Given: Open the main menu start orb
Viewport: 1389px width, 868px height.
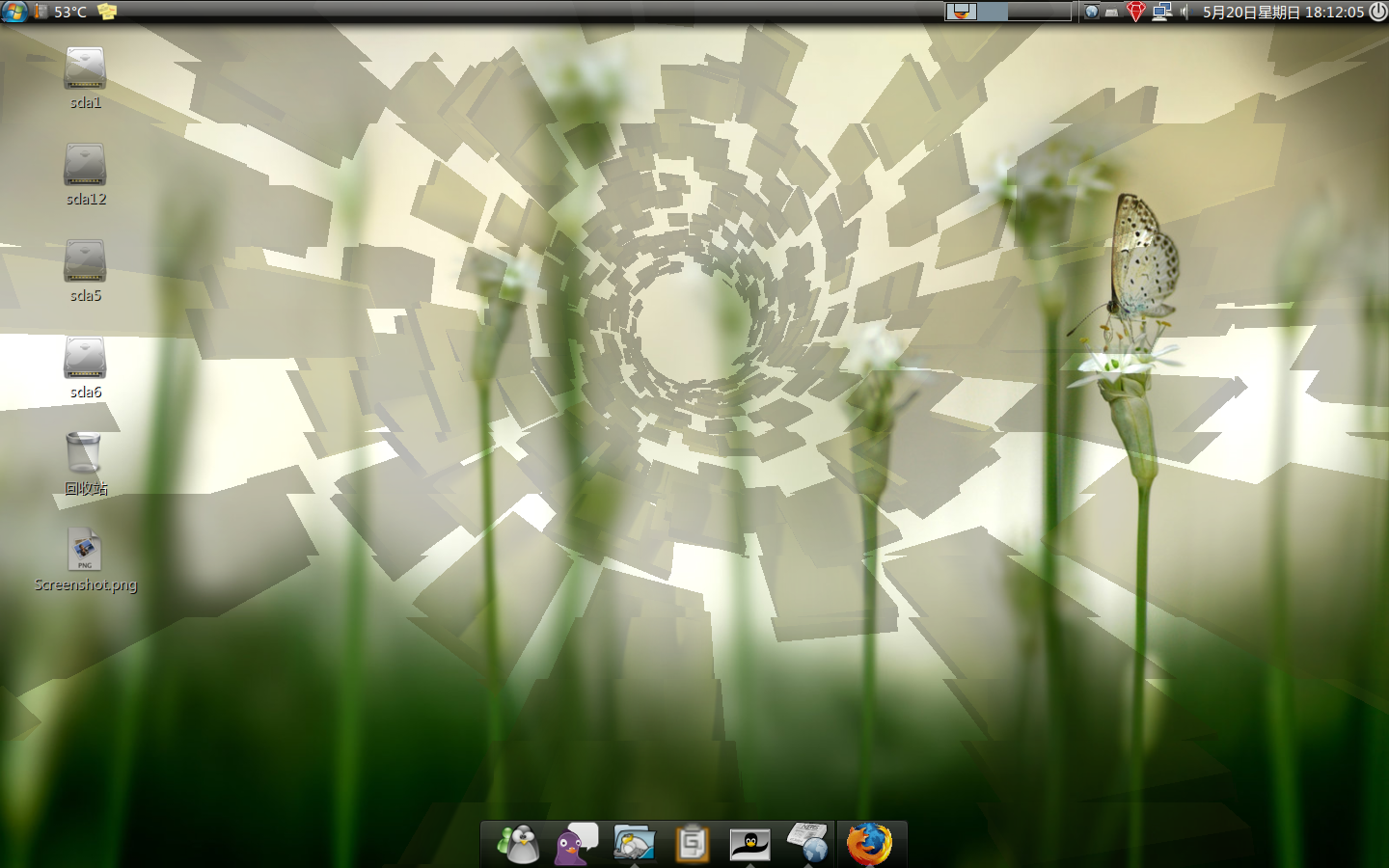Looking at the screenshot, I should tap(14, 12).
